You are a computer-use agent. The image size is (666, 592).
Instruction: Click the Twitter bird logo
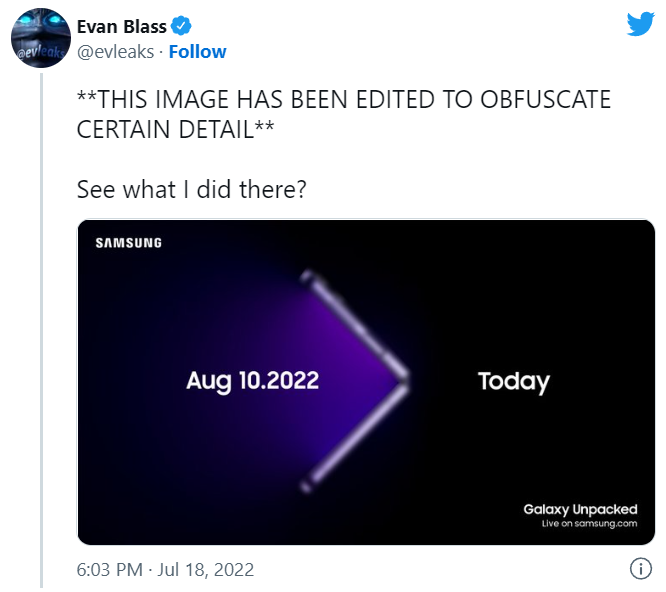640,24
